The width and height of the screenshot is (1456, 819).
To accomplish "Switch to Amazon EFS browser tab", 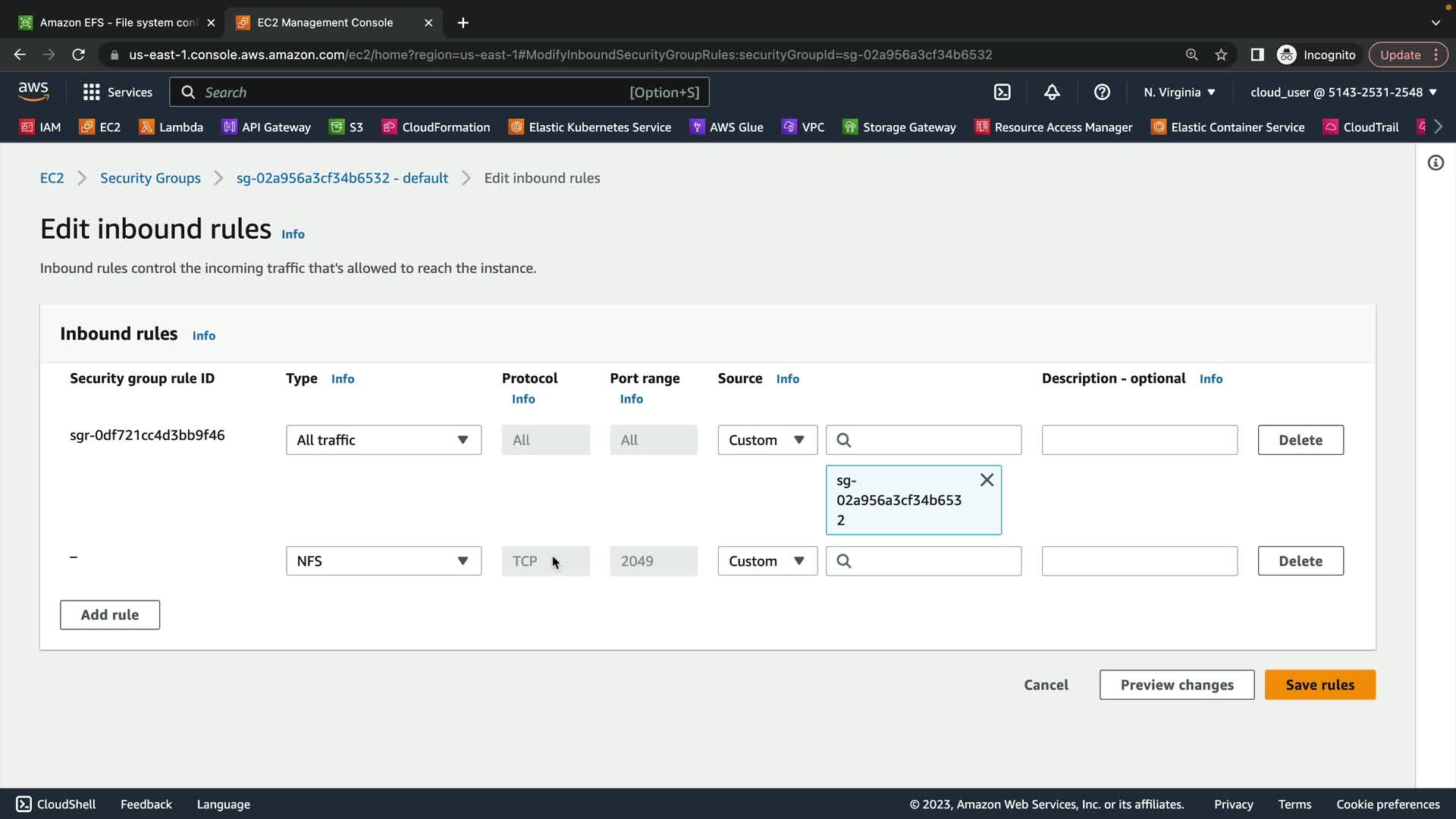I will coord(118,23).
